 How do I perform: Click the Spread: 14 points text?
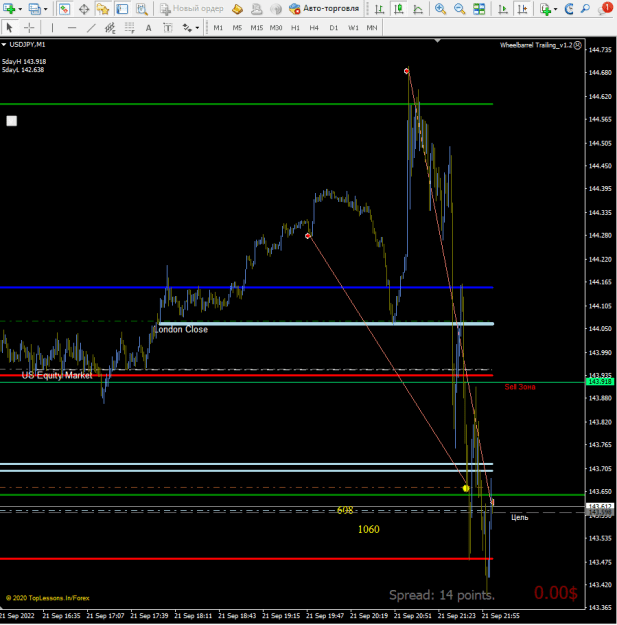pos(442,595)
